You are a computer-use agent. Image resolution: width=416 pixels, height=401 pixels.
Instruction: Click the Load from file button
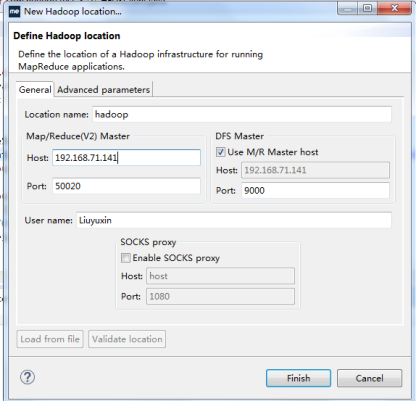click(x=50, y=339)
